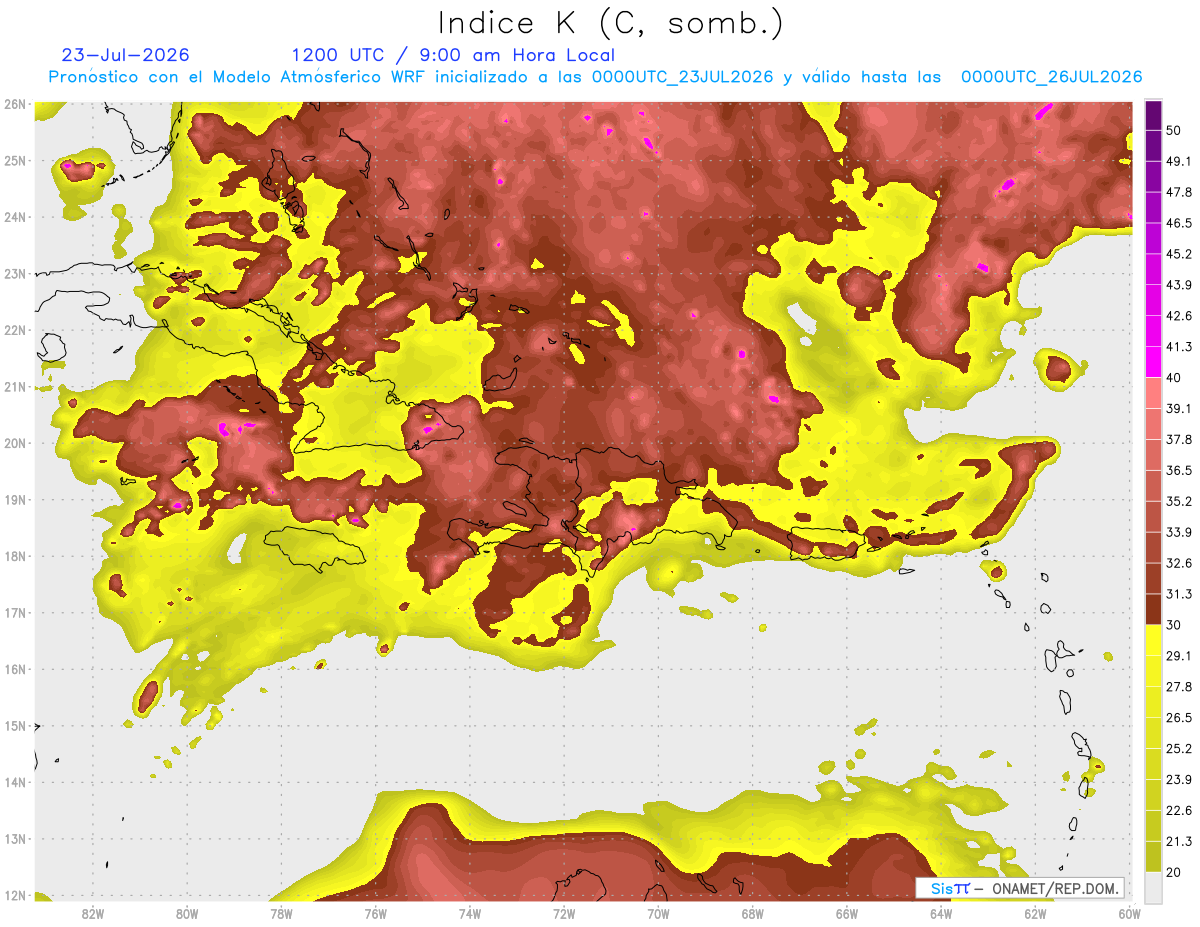Click the "15N" latitude axis label
Viewport: 1200px width, 927px height.
(x=15, y=726)
